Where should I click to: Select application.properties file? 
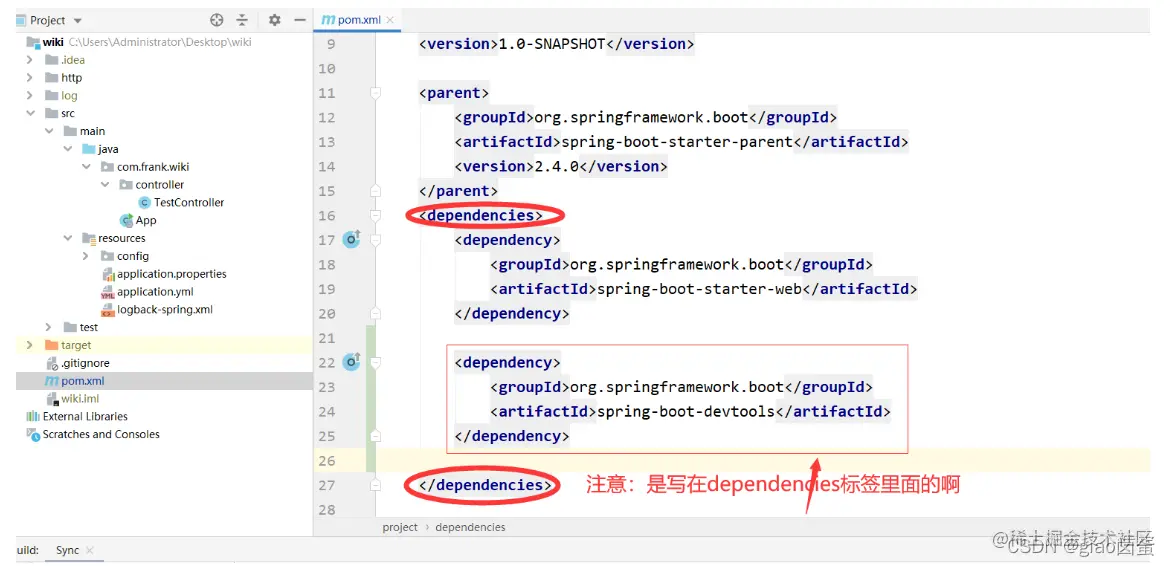pos(172,274)
